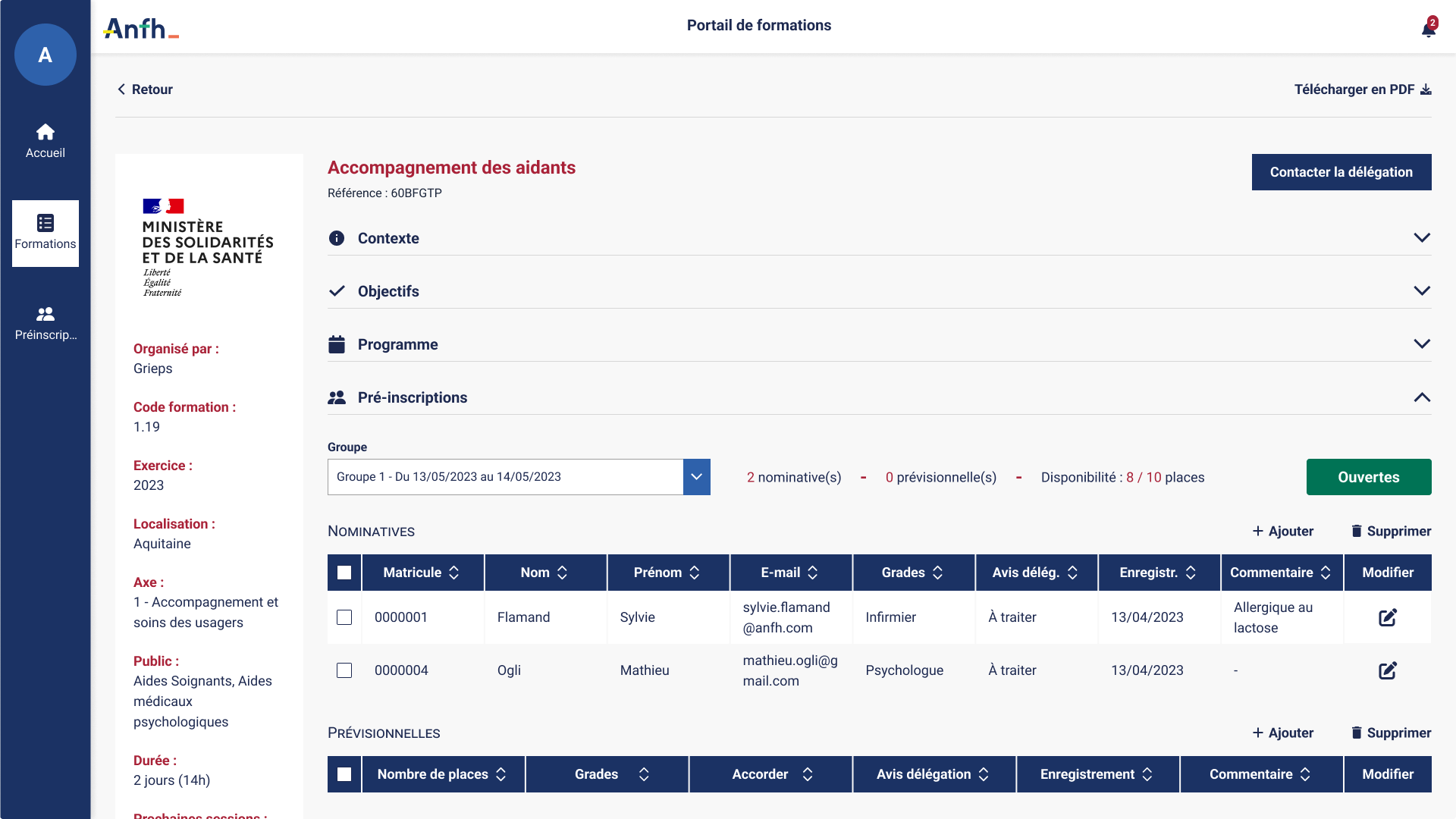Tick checkbox for Mathieu Ogli row
Screen dimensions: 1456x819
point(344,670)
